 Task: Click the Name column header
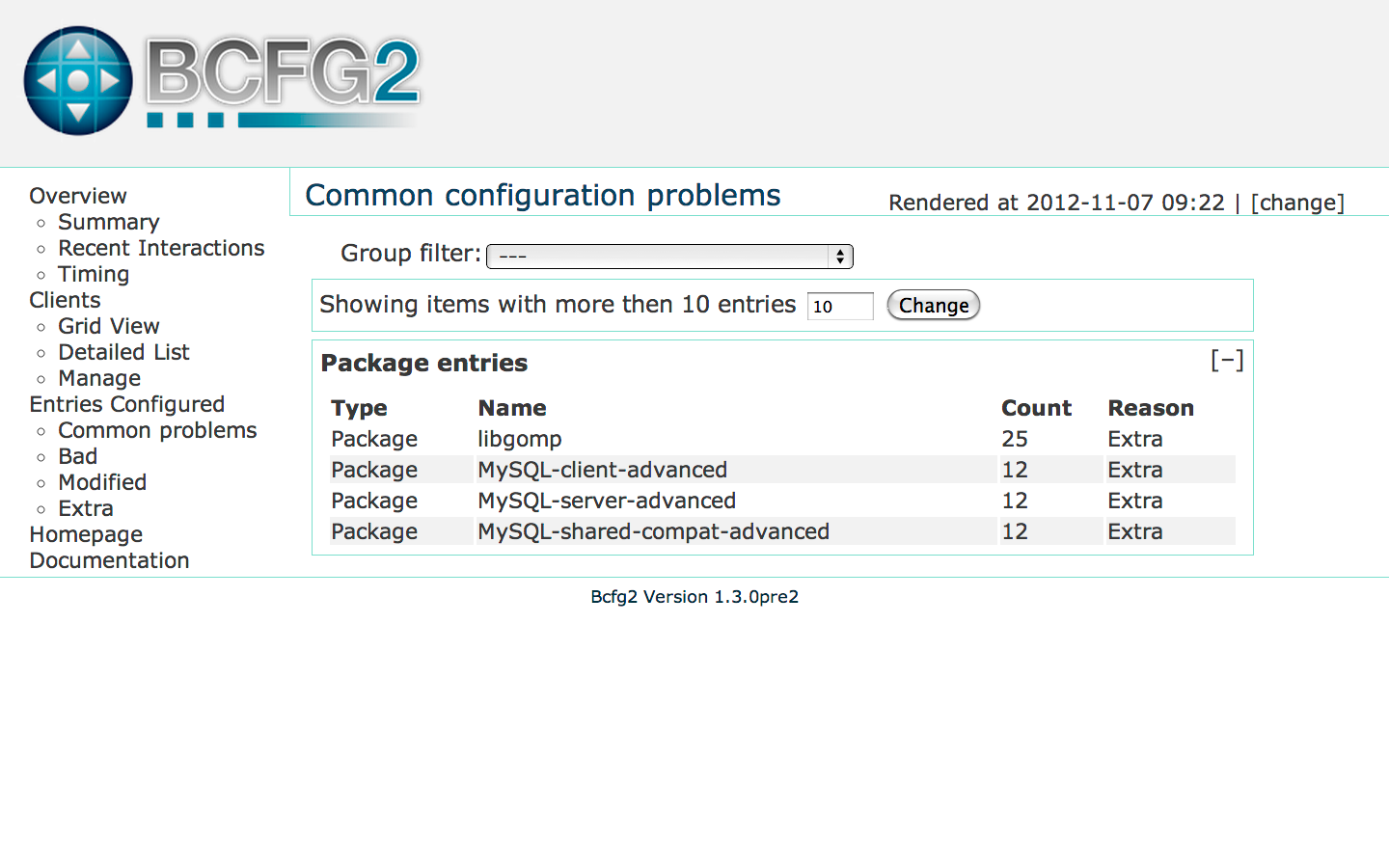point(512,408)
